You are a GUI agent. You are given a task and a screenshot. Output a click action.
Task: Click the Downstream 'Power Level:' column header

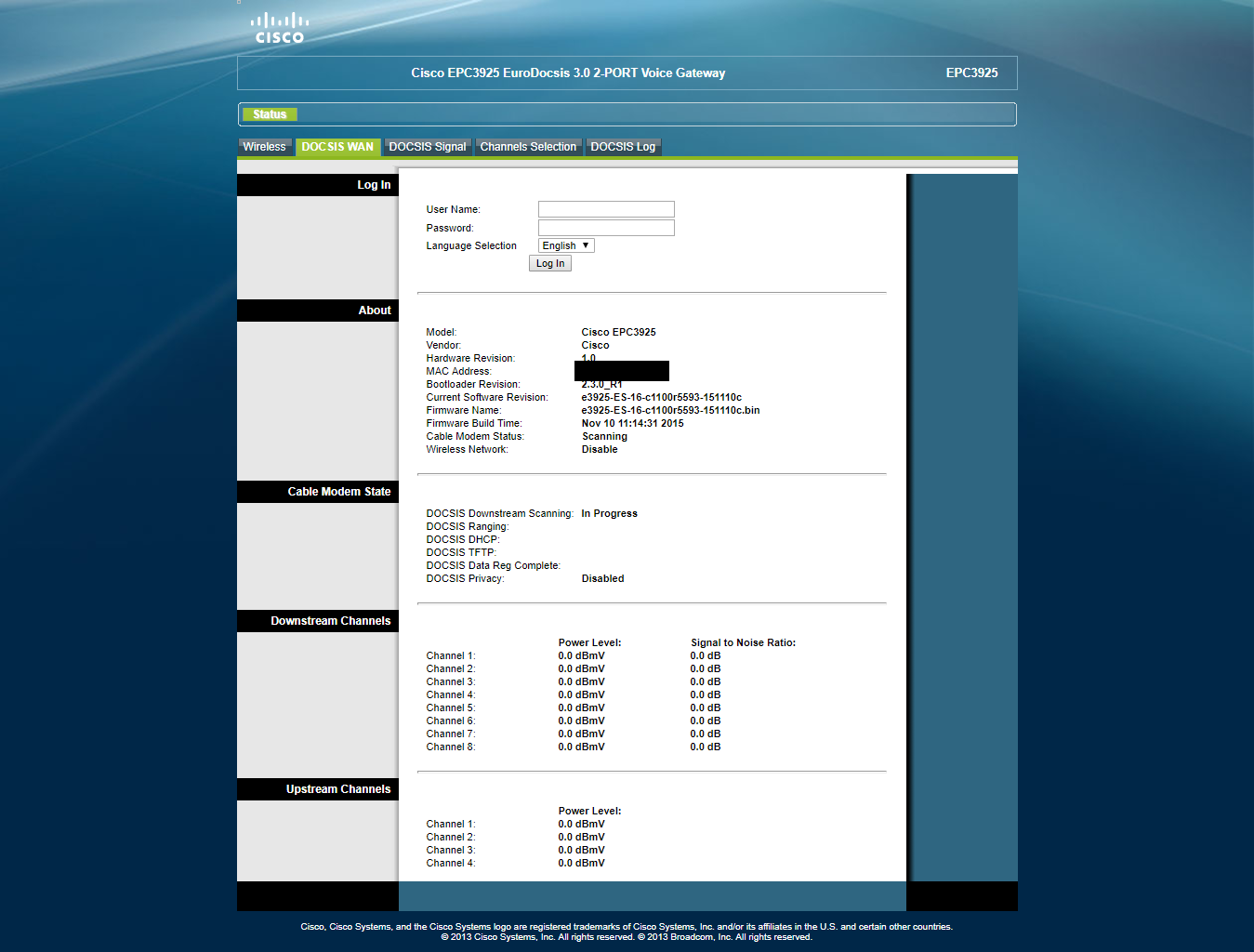point(589,642)
